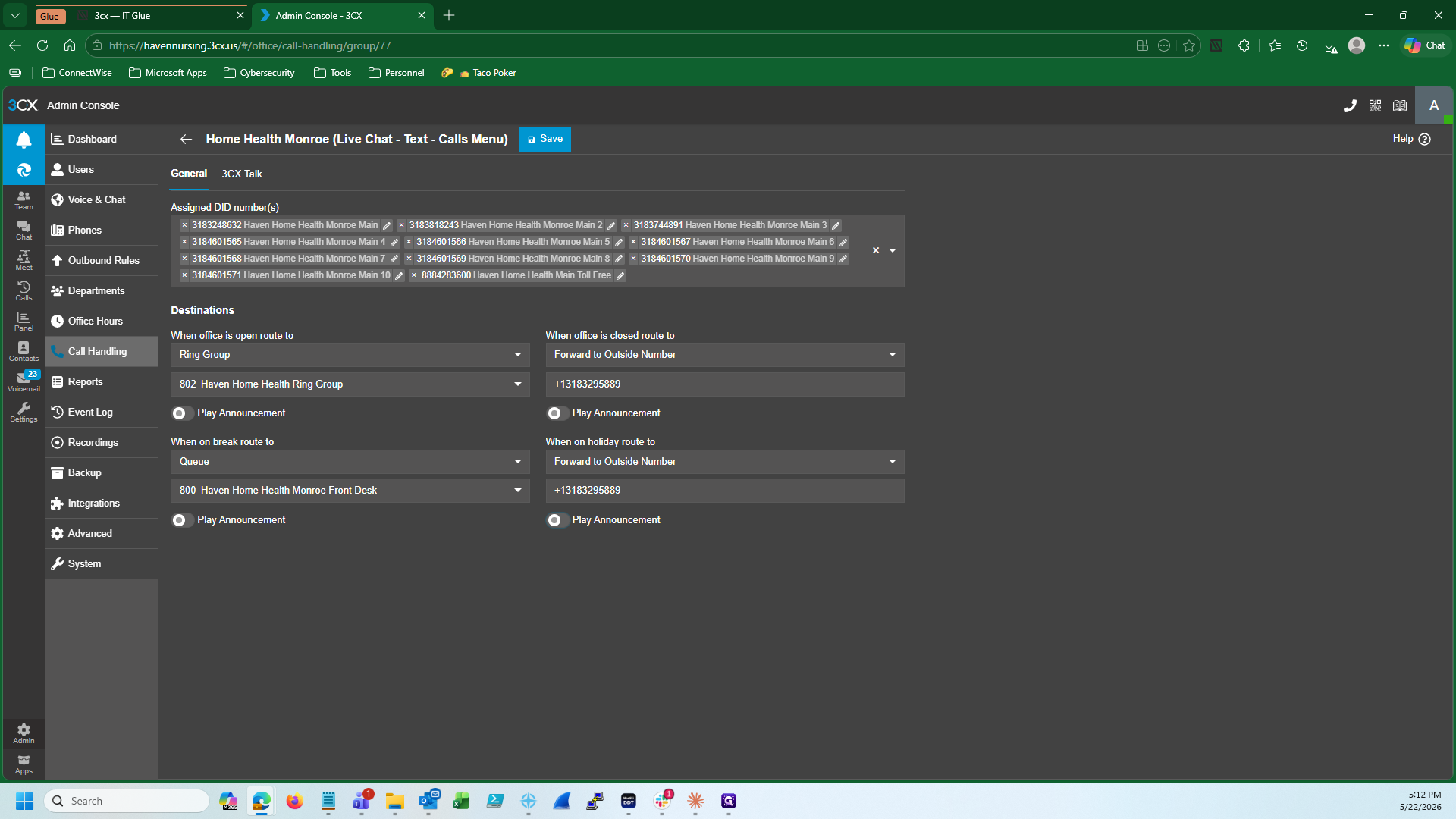Open the user avatar A menu
Screen dimensions: 1456x819
click(1434, 105)
